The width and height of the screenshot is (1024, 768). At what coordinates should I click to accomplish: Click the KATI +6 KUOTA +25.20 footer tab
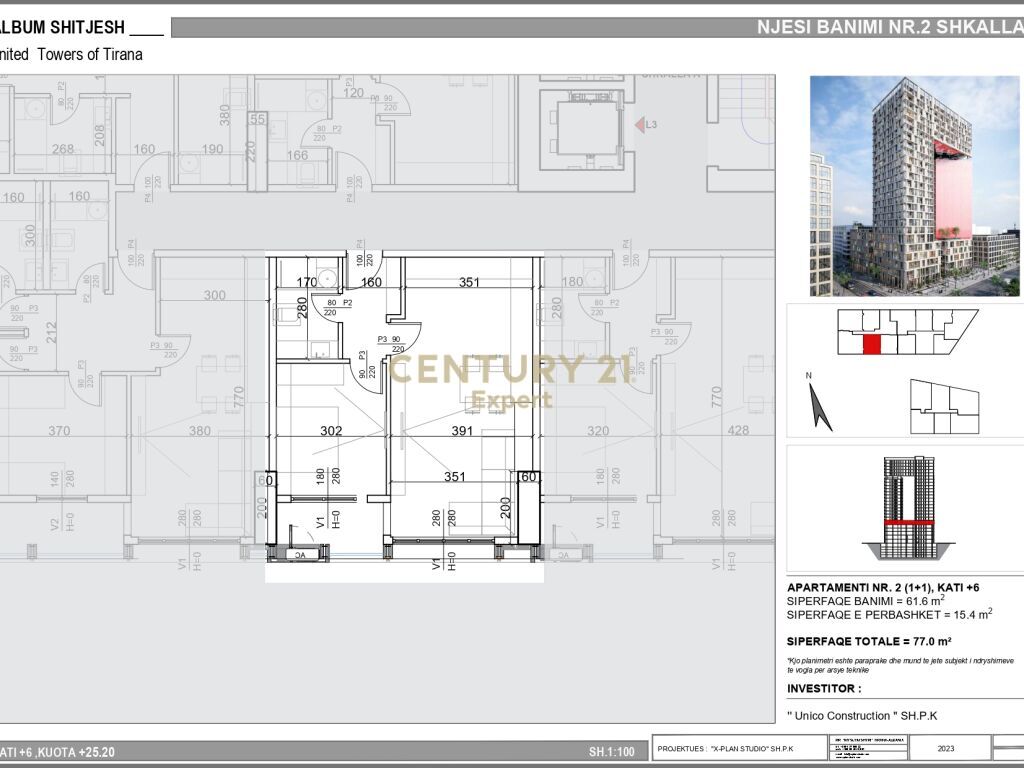point(55,754)
